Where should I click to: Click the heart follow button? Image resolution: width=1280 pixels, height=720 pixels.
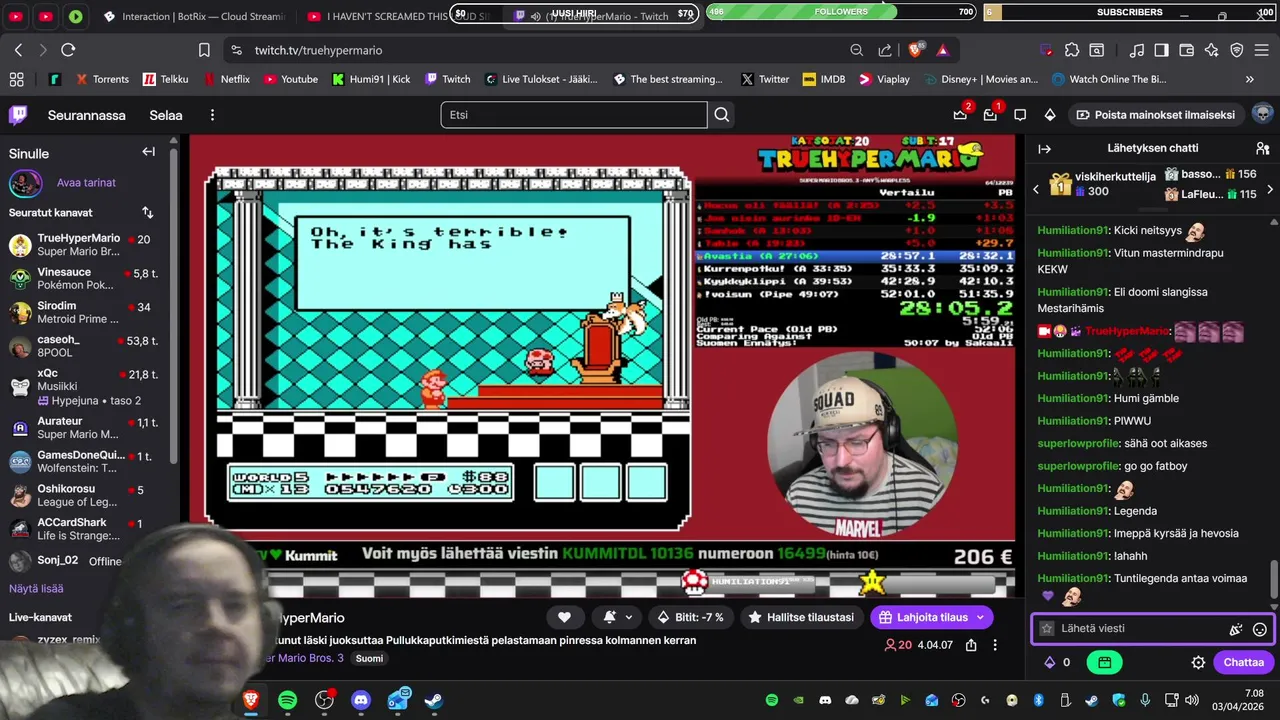(564, 617)
